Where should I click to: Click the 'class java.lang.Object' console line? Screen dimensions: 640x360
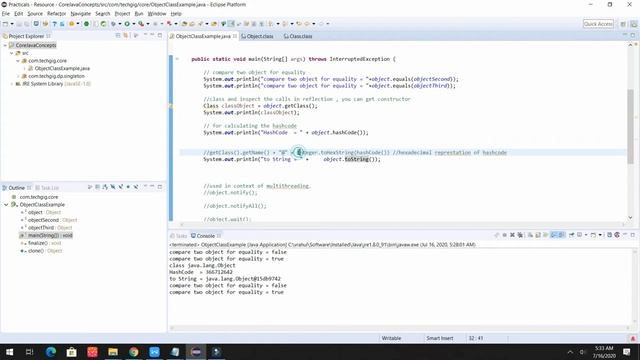[x=202, y=265]
